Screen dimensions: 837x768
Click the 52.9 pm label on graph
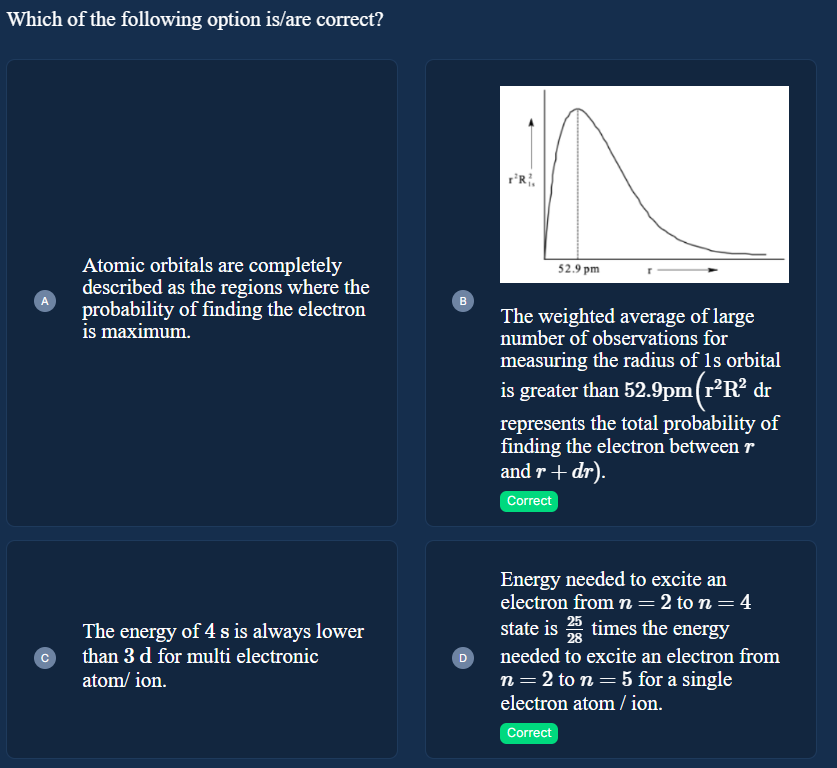(x=579, y=269)
